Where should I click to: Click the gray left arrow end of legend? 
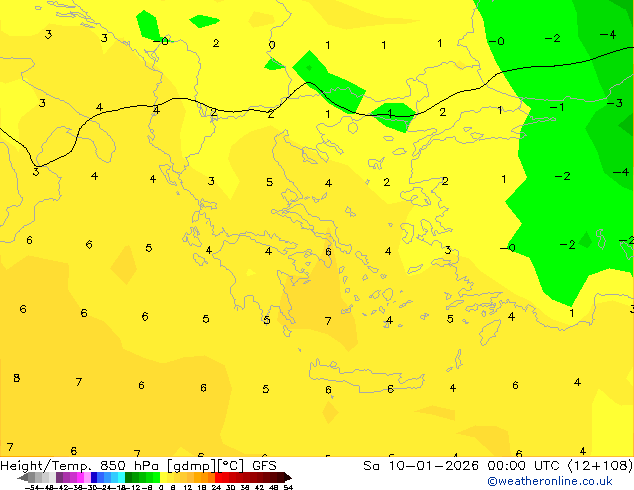point(23,478)
